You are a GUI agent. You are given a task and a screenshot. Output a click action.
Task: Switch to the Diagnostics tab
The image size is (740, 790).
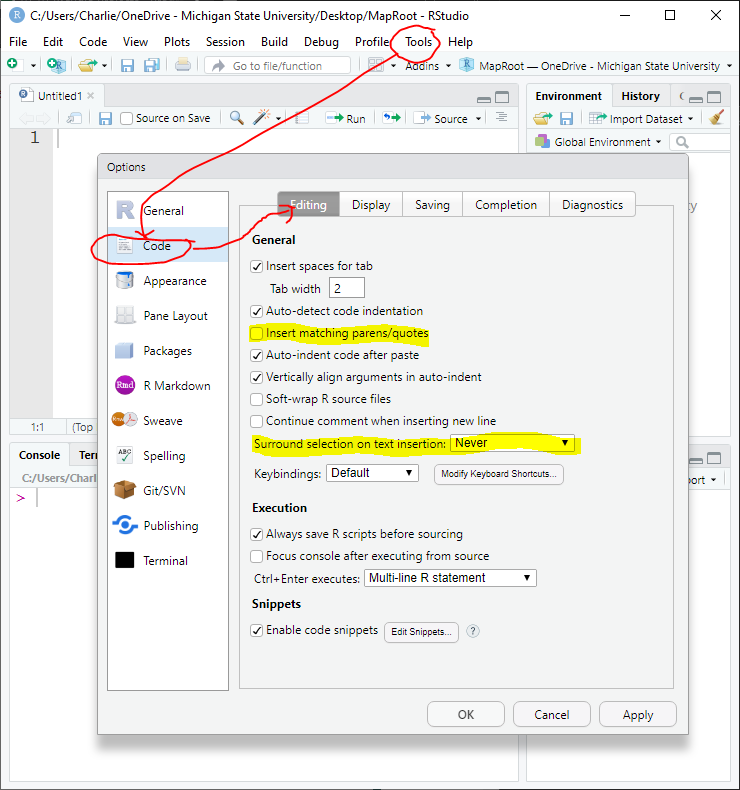(x=592, y=205)
